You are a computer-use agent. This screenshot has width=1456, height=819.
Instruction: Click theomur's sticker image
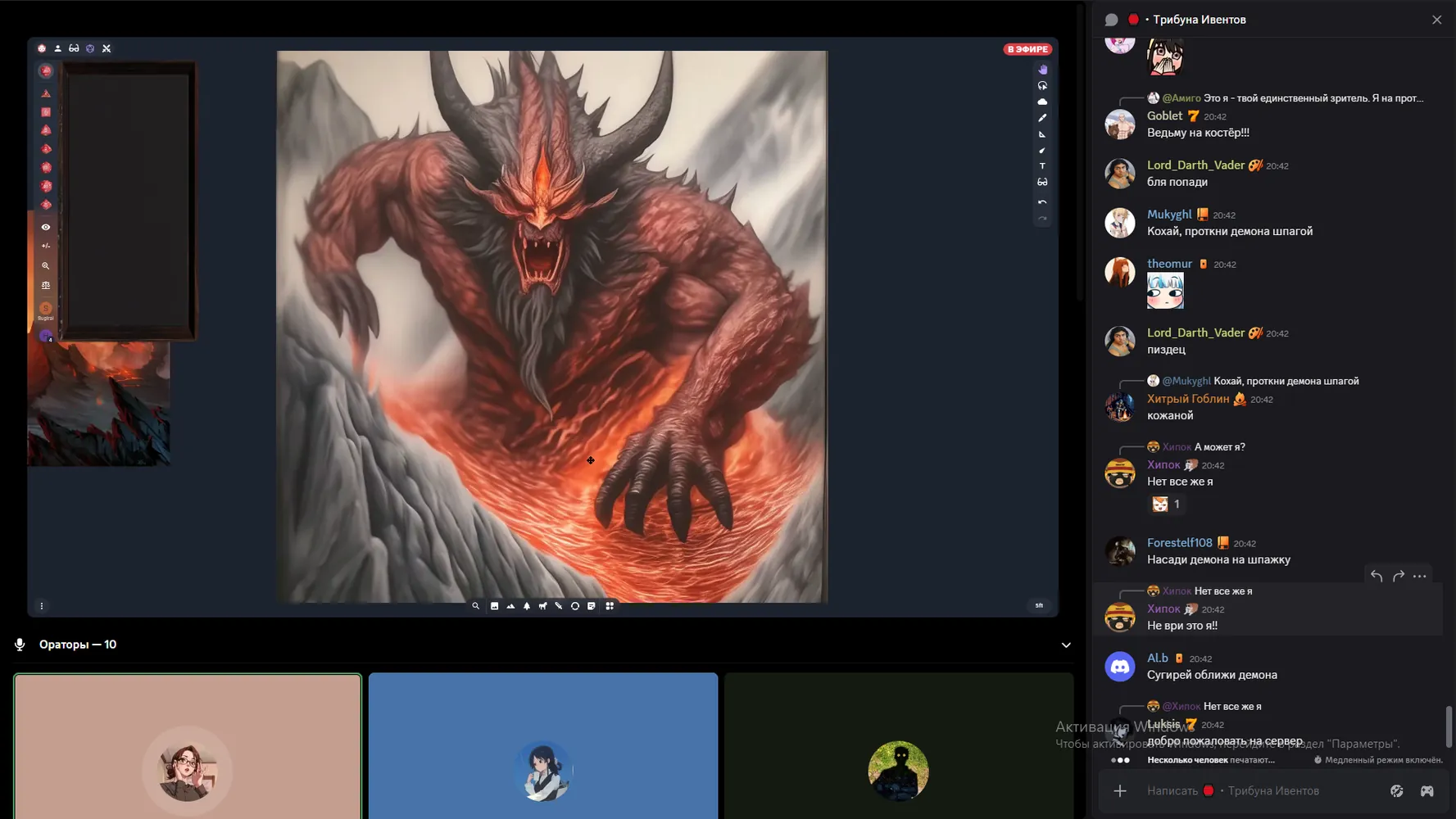click(1165, 291)
